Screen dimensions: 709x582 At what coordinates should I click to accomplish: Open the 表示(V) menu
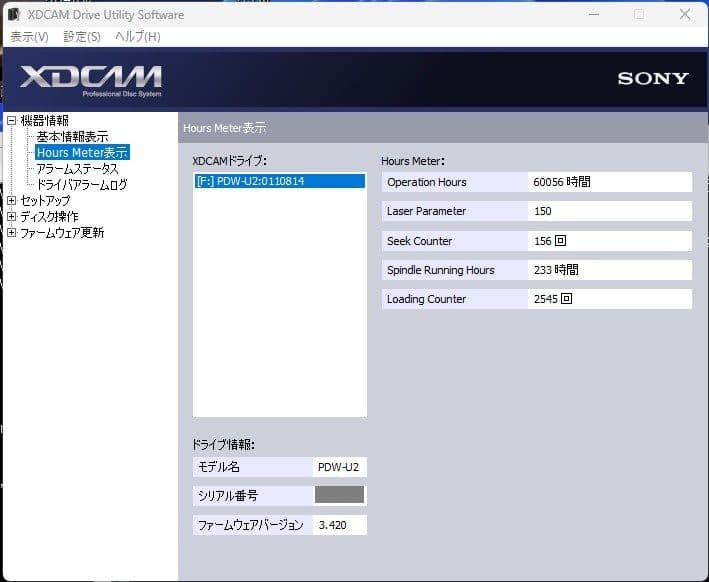tap(29, 37)
